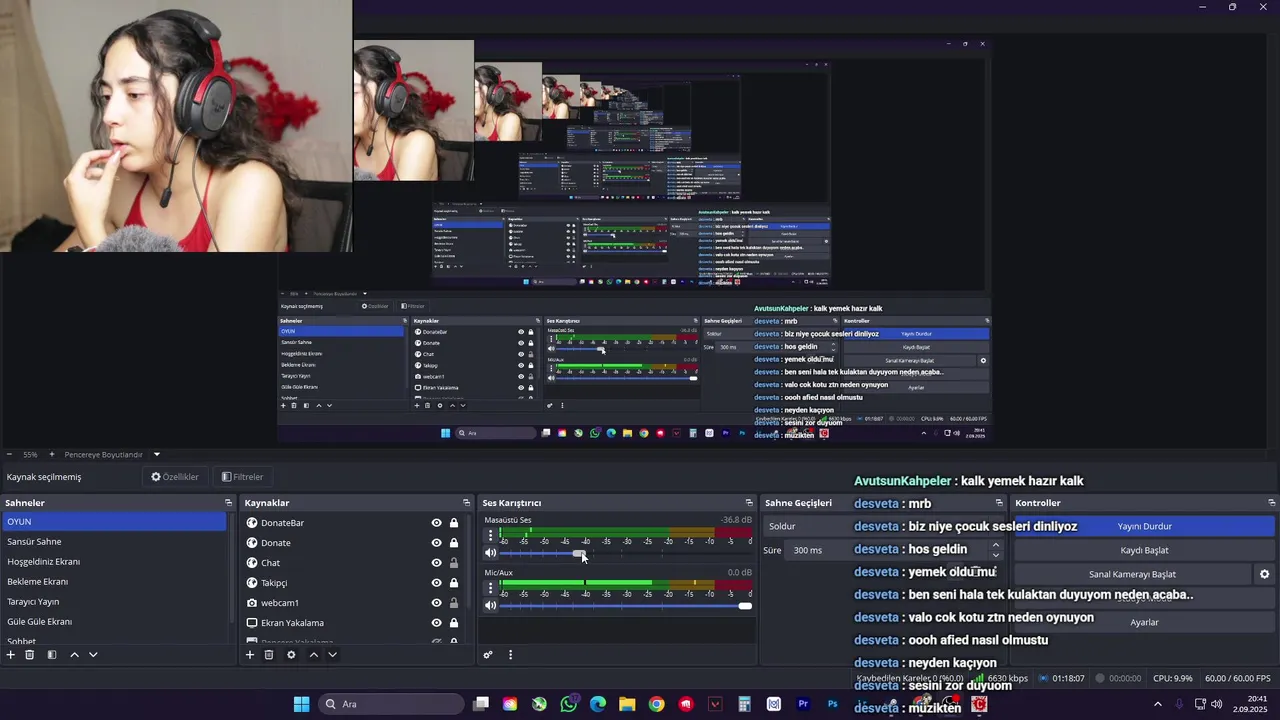Viewport: 1280px width, 720px height.
Task: Start recording with Kaydı Başlat
Action: [x=1144, y=550]
